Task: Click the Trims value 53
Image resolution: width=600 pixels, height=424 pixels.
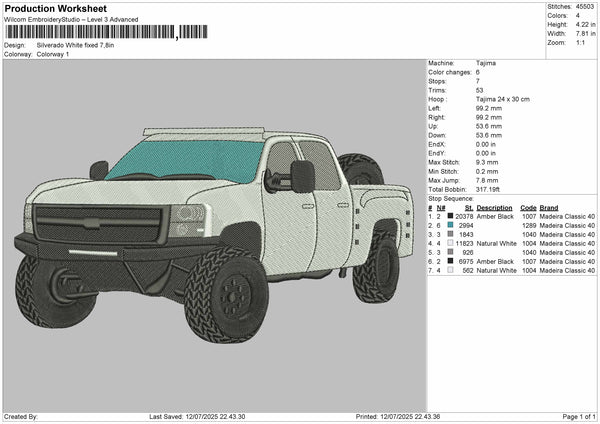Action: (x=479, y=90)
